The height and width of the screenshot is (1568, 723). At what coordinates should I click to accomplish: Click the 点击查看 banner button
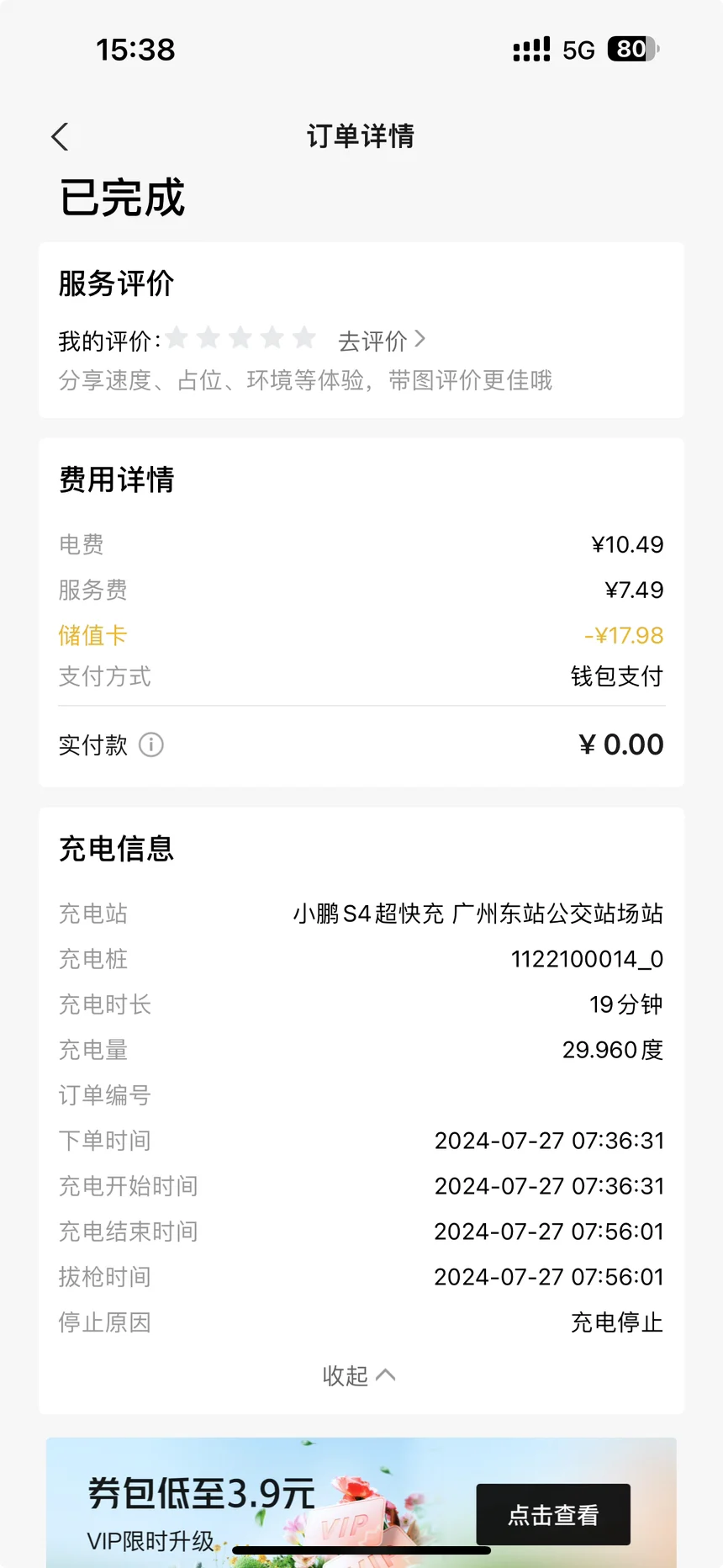553,1514
